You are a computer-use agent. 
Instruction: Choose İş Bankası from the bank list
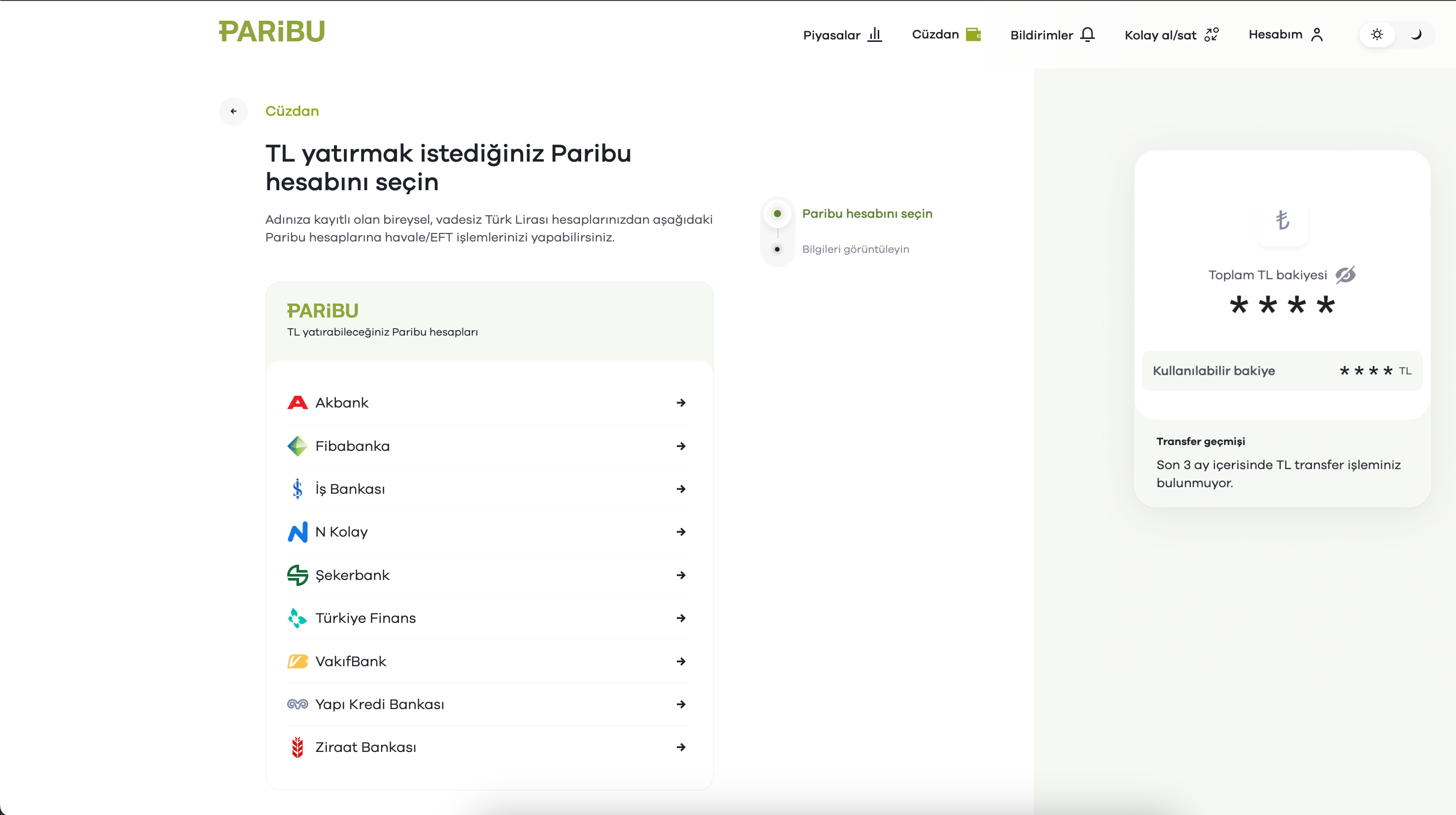point(490,489)
